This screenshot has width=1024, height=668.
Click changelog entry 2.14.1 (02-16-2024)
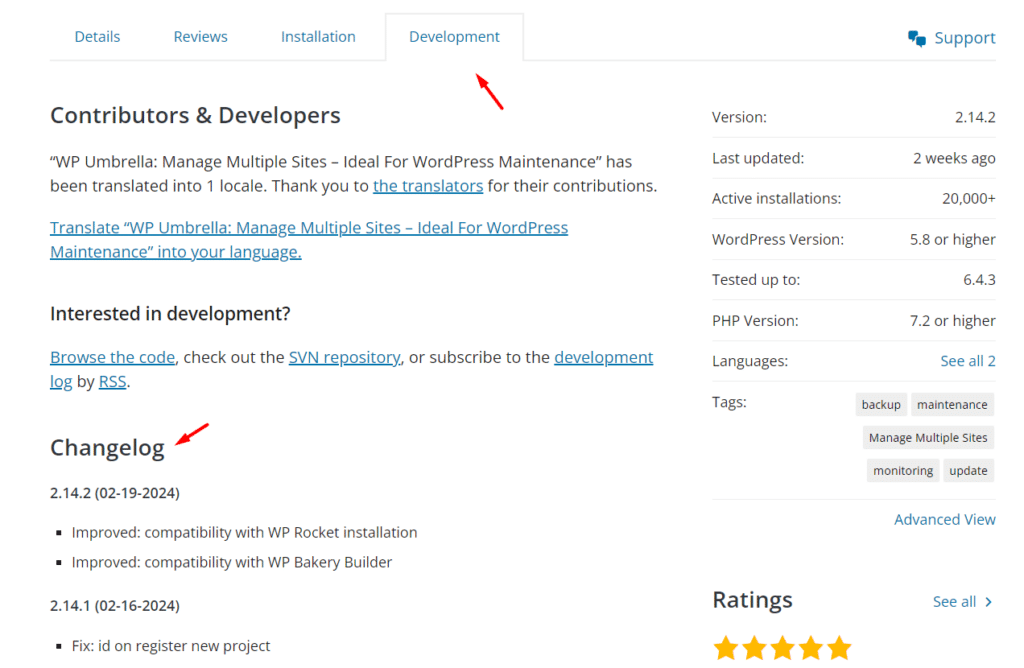click(115, 606)
